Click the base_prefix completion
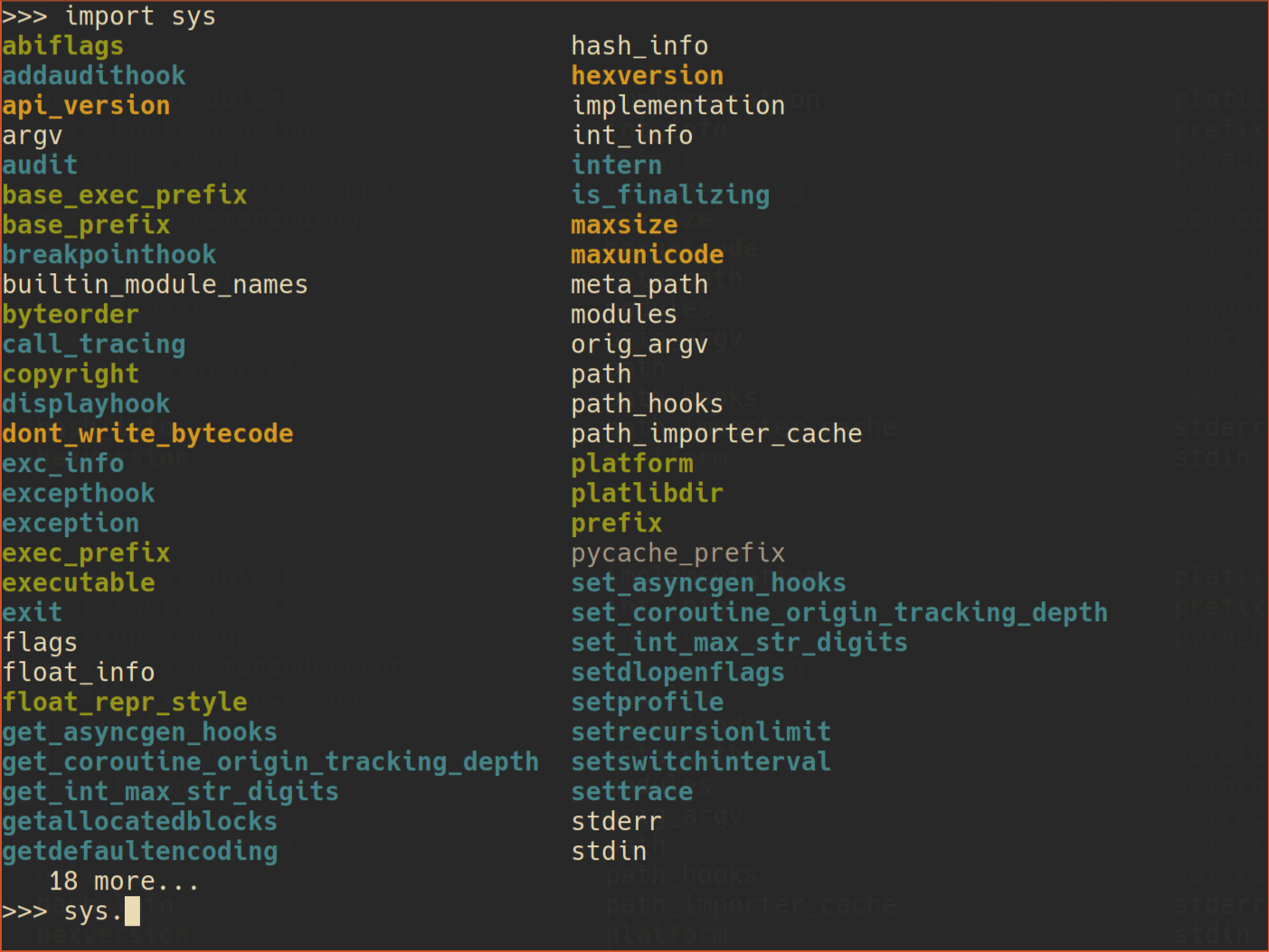Viewport: 1269px width, 952px height. [x=86, y=225]
